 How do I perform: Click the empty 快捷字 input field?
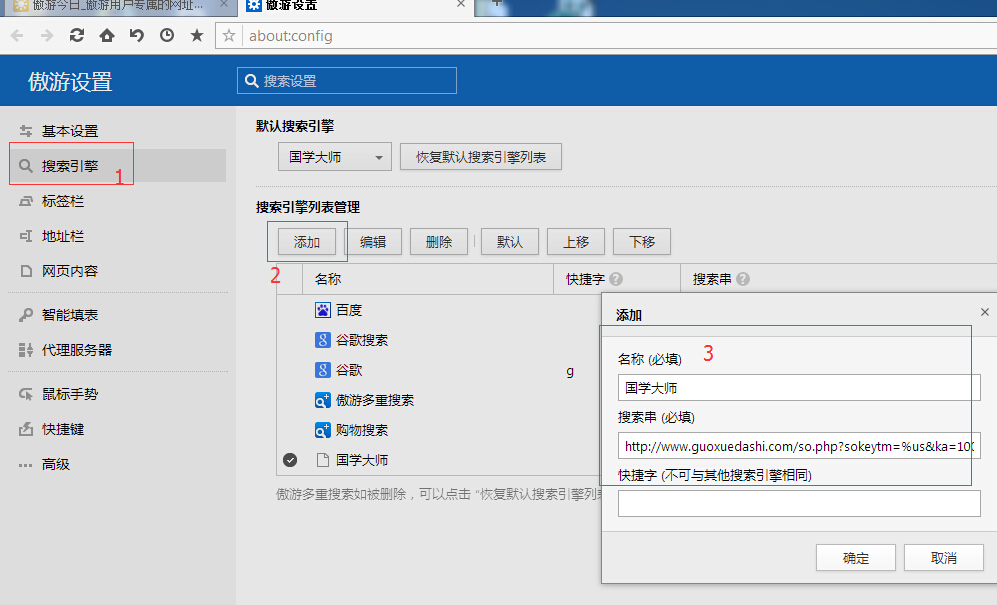pyautogui.click(x=799, y=504)
